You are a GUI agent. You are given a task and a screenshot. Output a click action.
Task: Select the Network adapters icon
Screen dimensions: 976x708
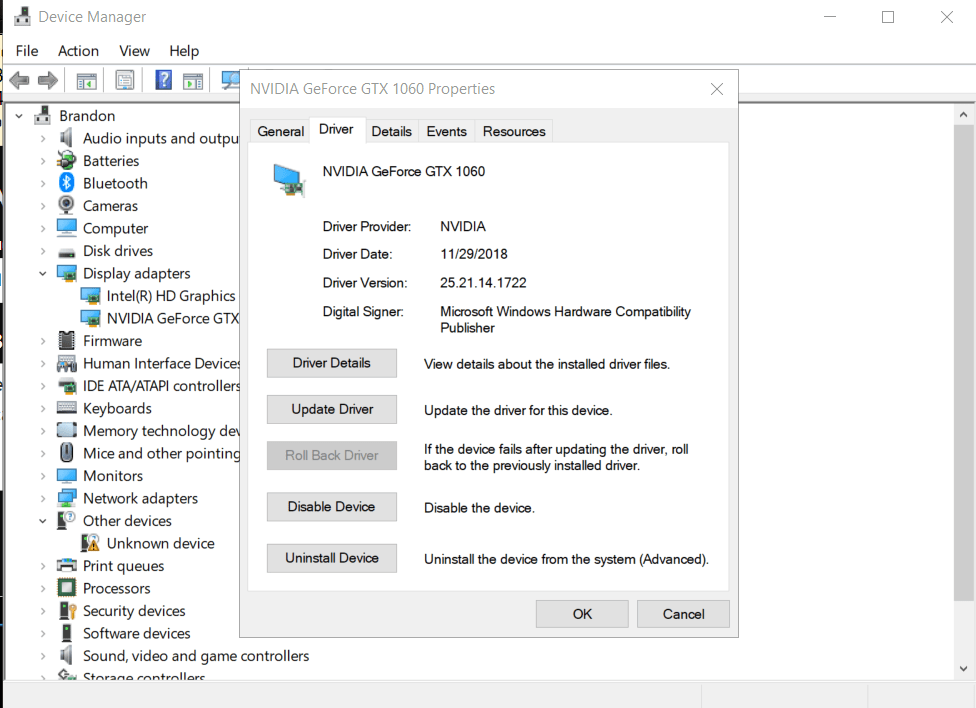(67, 498)
